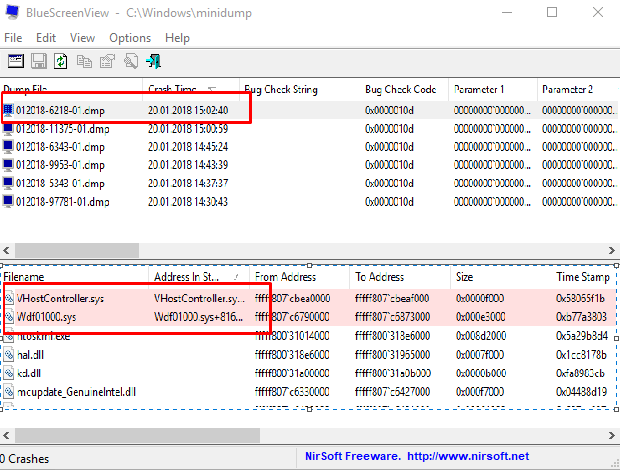Select the hal.dll driver row

pos(30,355)
